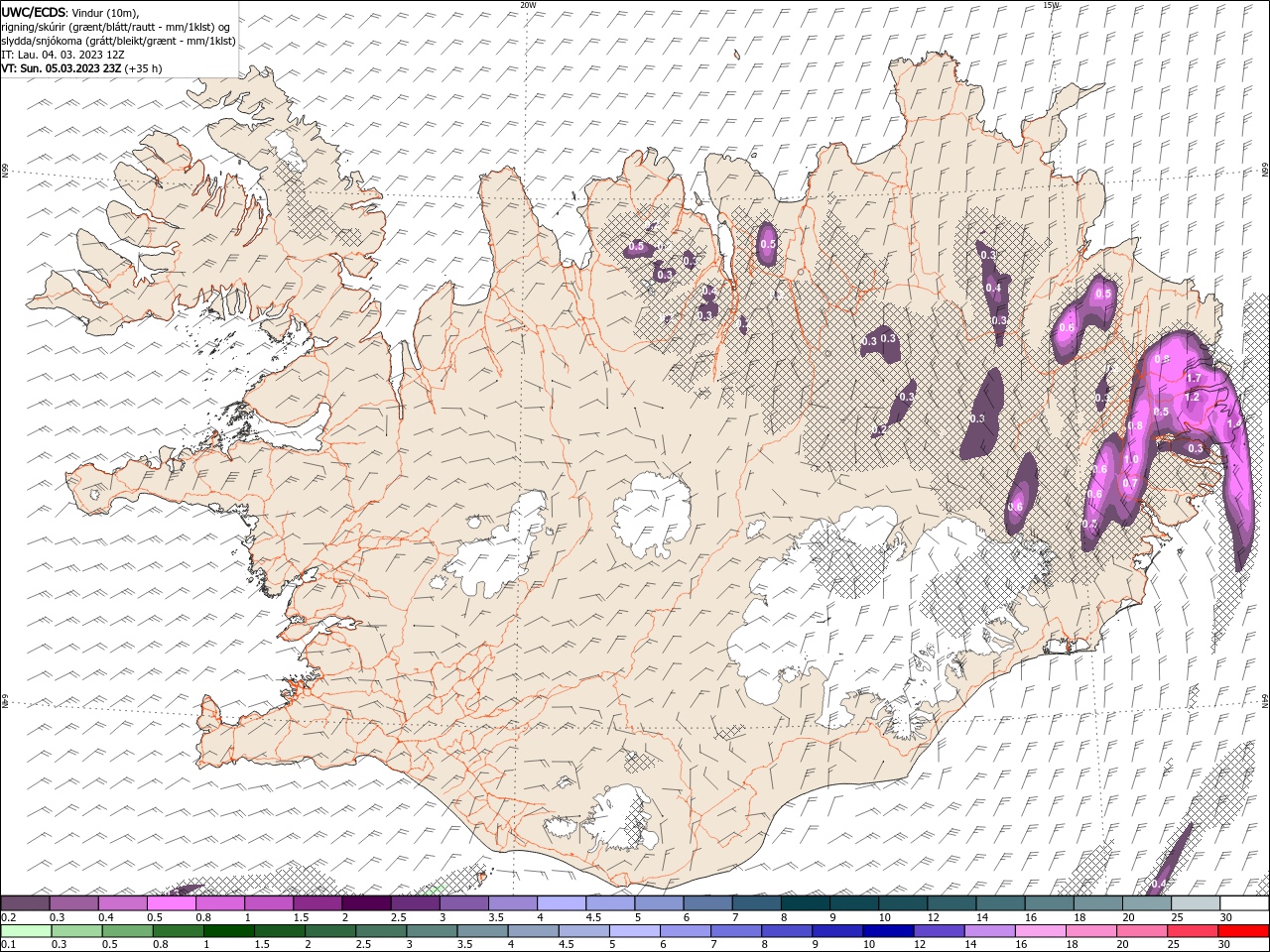Click the 20W longitude label
Viewport: 1270px width, 952px height.
tap(528, 5)
